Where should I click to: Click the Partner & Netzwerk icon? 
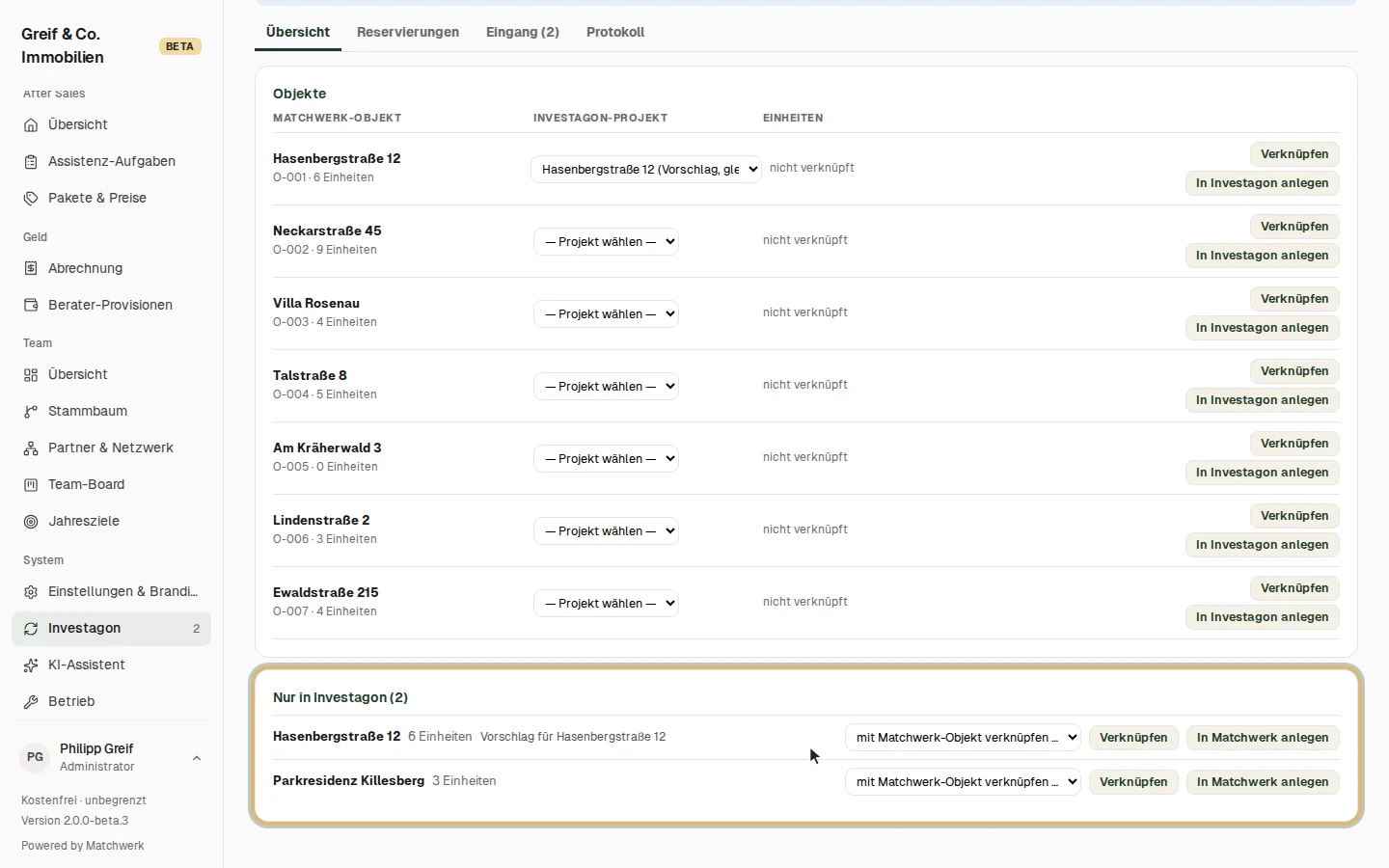point(31,448)
